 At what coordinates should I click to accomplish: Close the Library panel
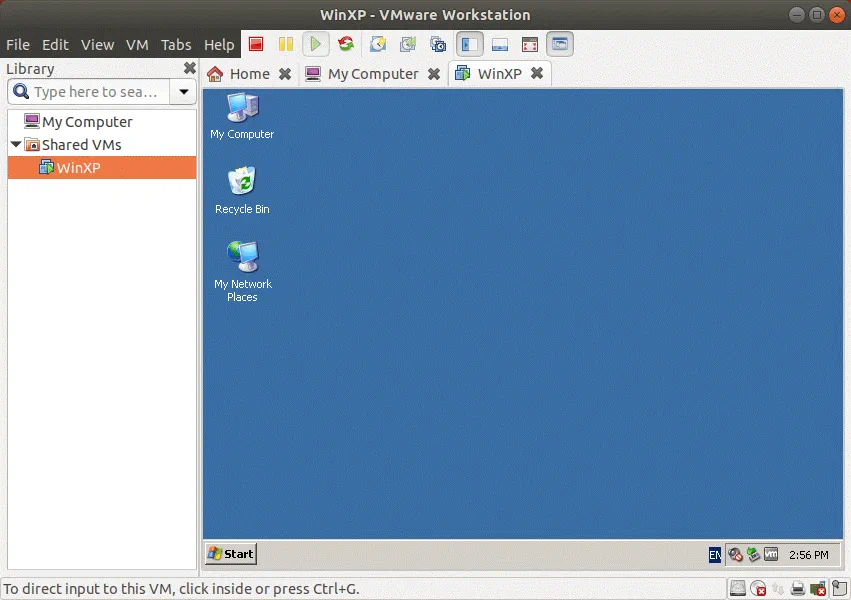coord(189,68)
